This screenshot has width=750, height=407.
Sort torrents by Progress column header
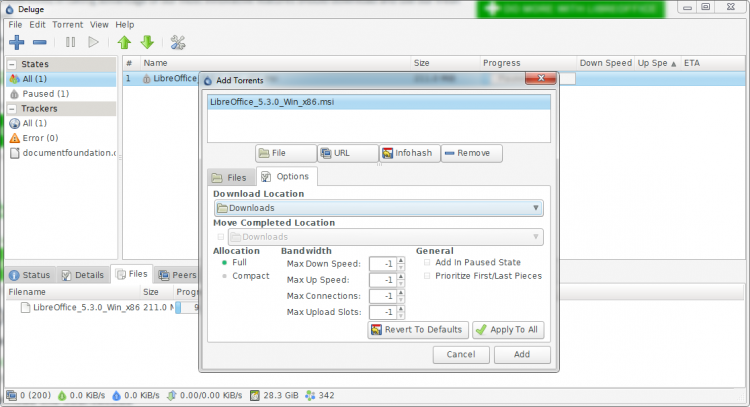click(x=528, y=63)
